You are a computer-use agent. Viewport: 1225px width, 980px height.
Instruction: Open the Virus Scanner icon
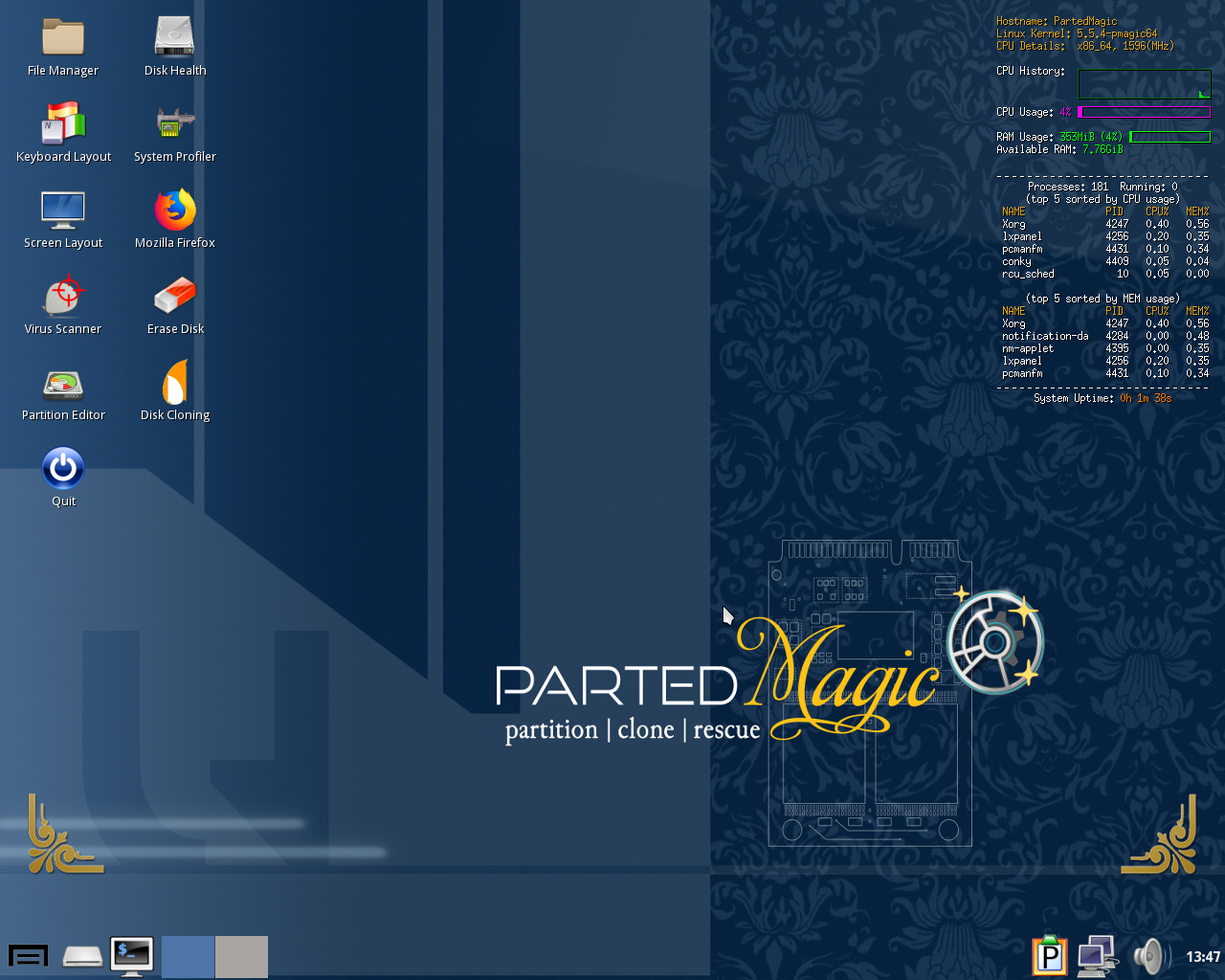pyautogui.click(x=63, y=297)
